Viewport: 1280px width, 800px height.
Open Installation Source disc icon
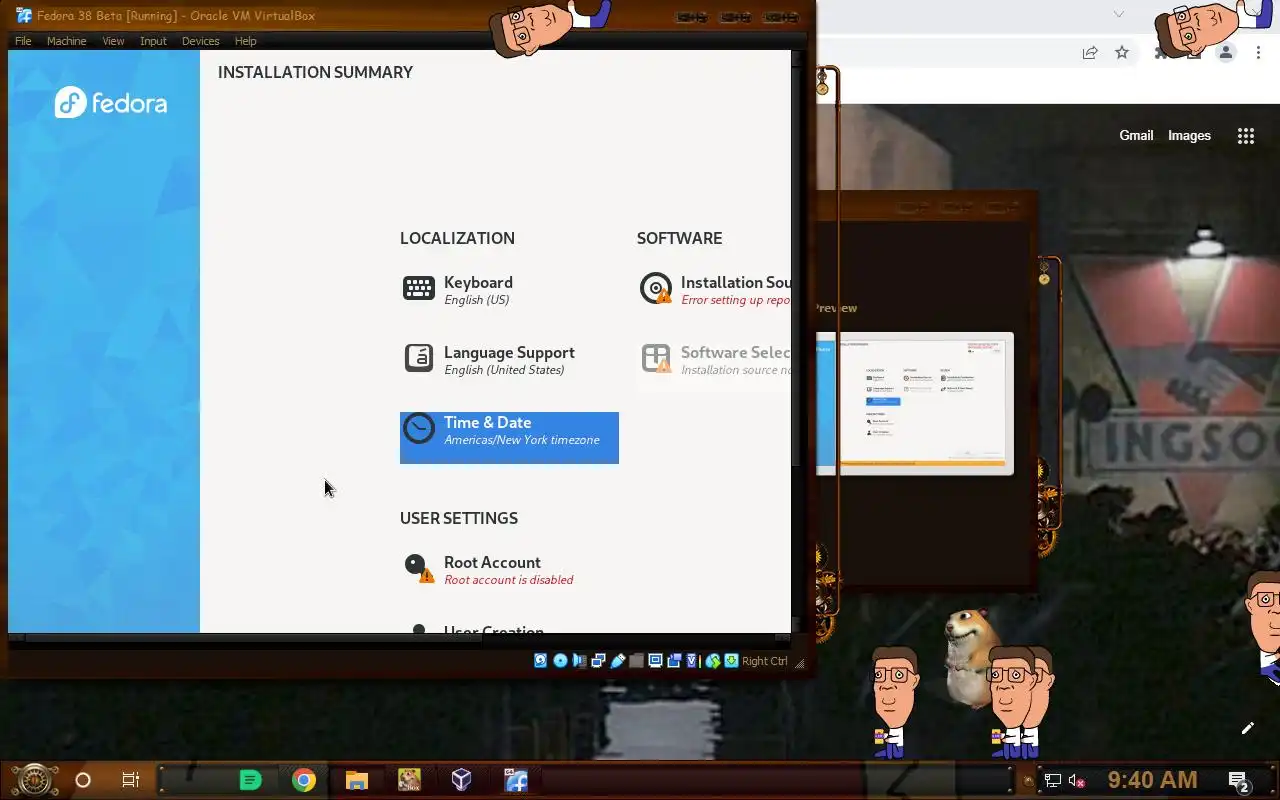[x=656, y=288]
